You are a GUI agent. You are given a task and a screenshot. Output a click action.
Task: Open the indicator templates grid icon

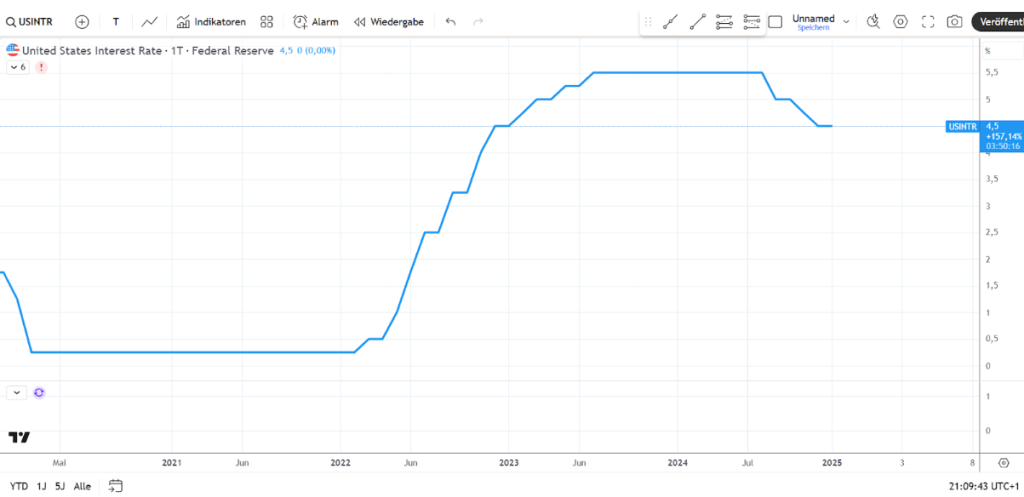point(266,21)
